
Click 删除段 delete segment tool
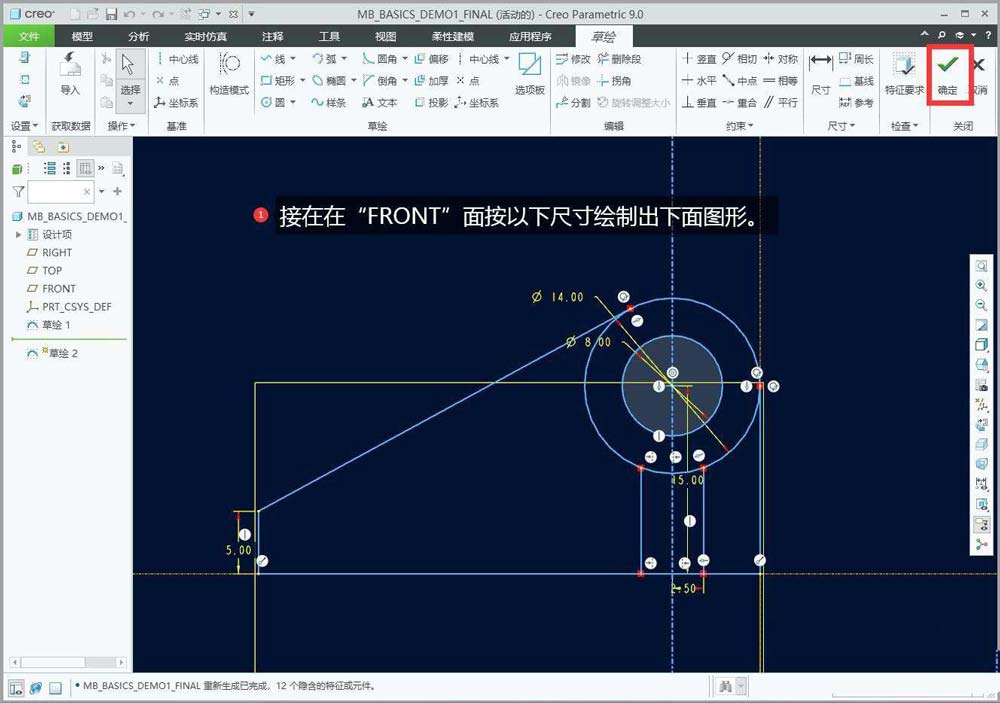point(620,59)
